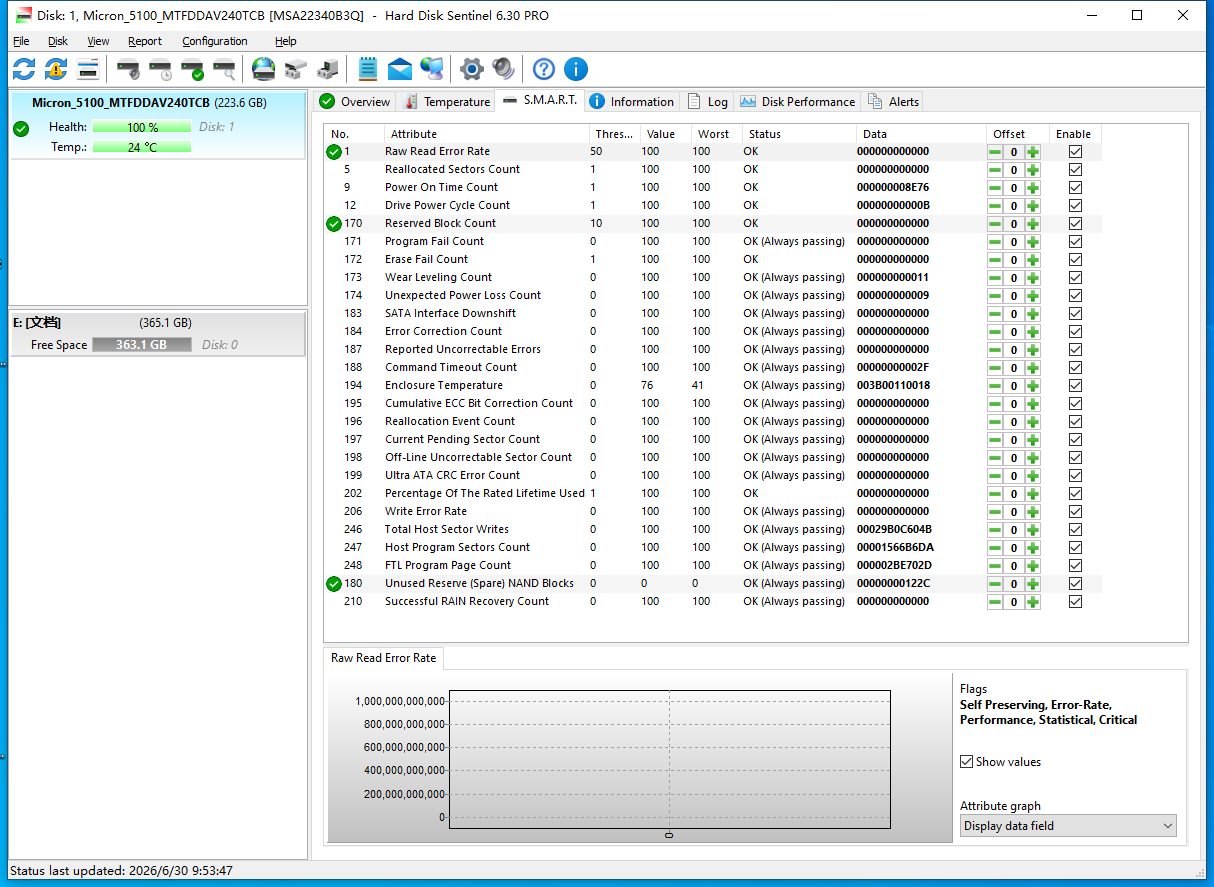Viewport: 1214px width, 887px height.
Task: Sort by the Status column header
Action: [799, 134]
